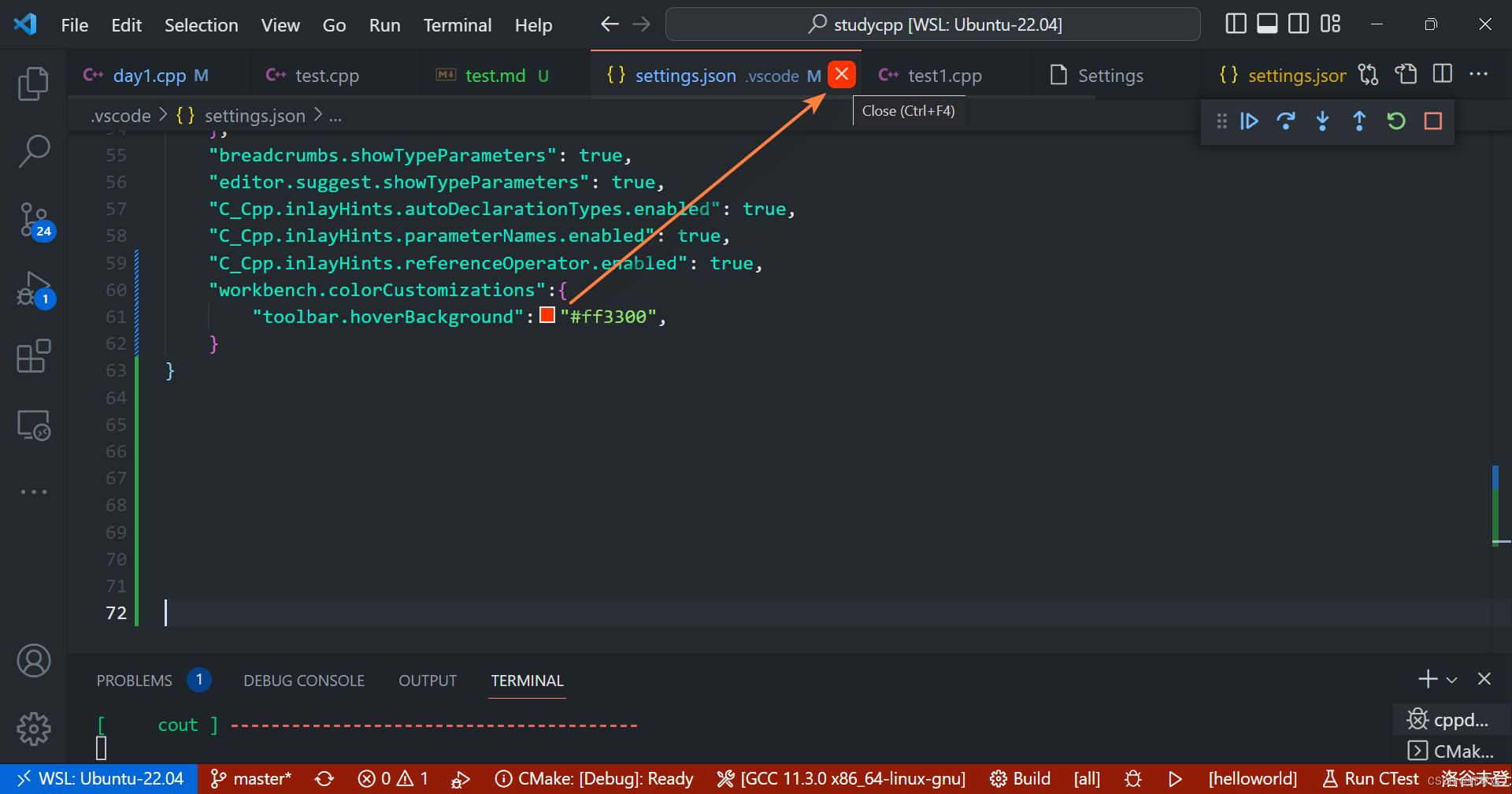Synchronize changes from status bar
The width and height of the screenshot is (1512, 794).
[x=324, y=779]
